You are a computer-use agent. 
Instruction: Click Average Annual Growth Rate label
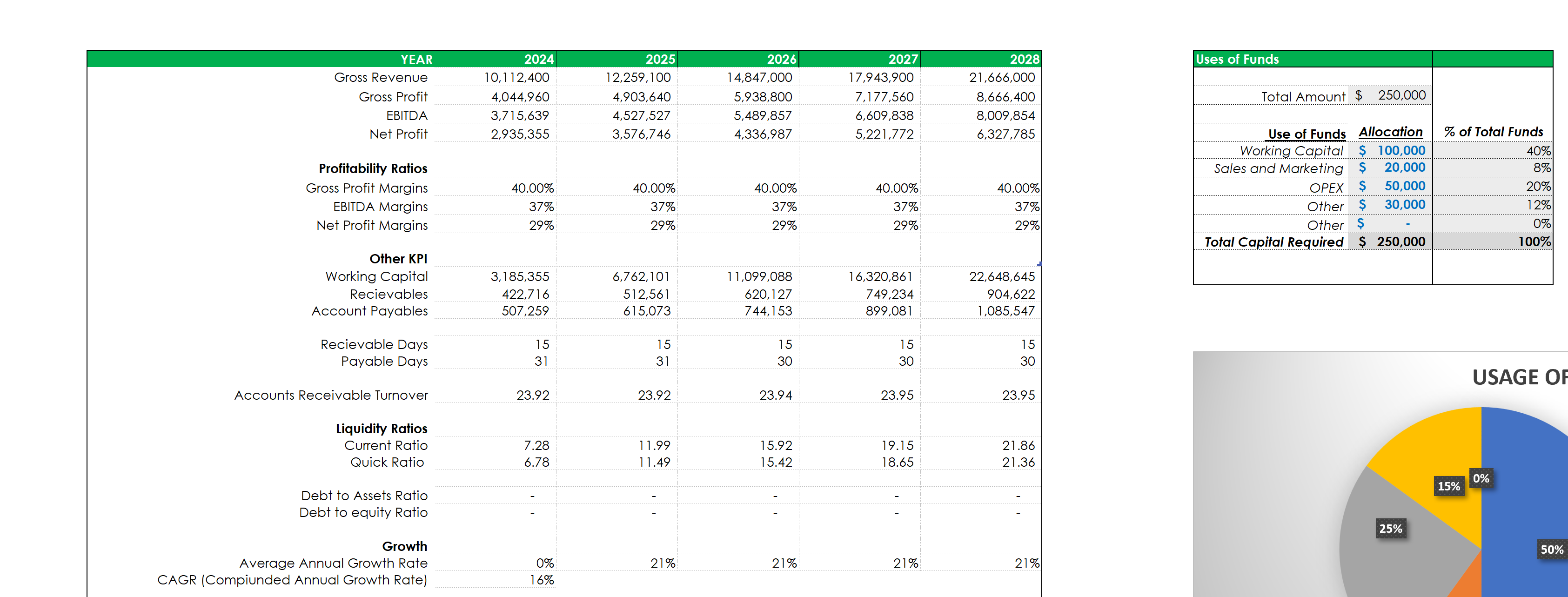(x=334, y=563)
